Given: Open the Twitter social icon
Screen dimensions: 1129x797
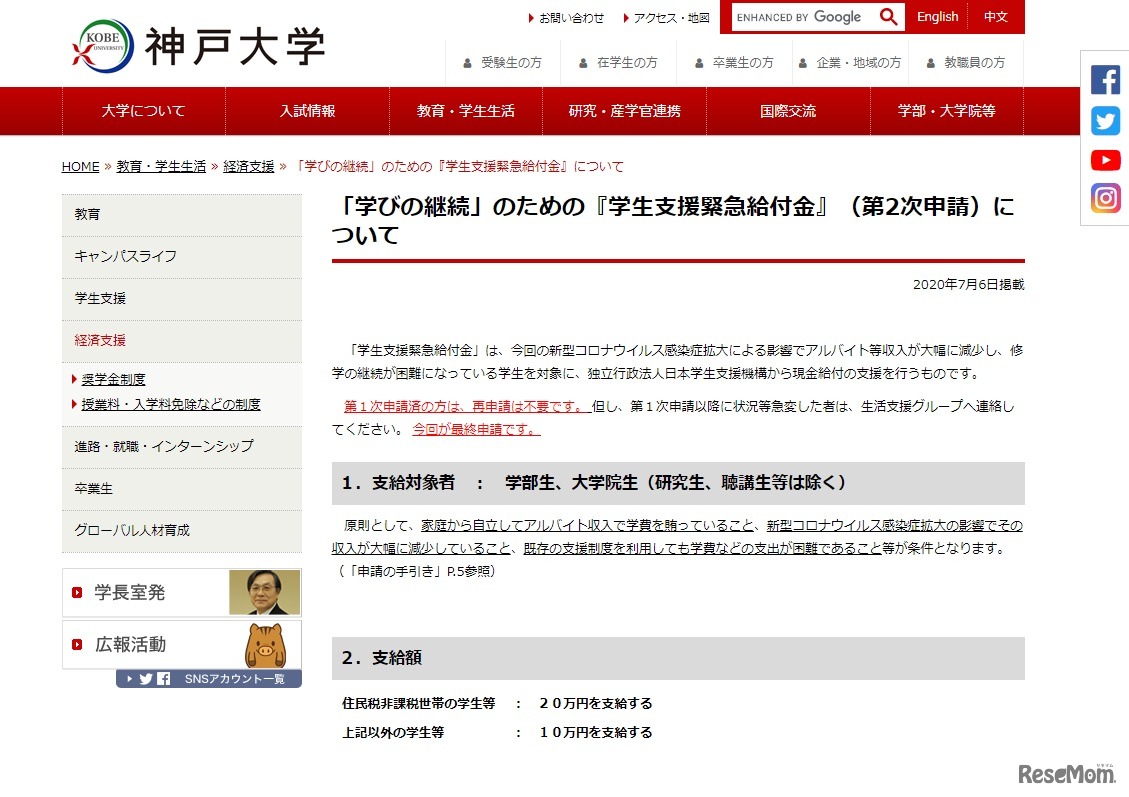Looking at the screenshot, I should [1105, 120].
